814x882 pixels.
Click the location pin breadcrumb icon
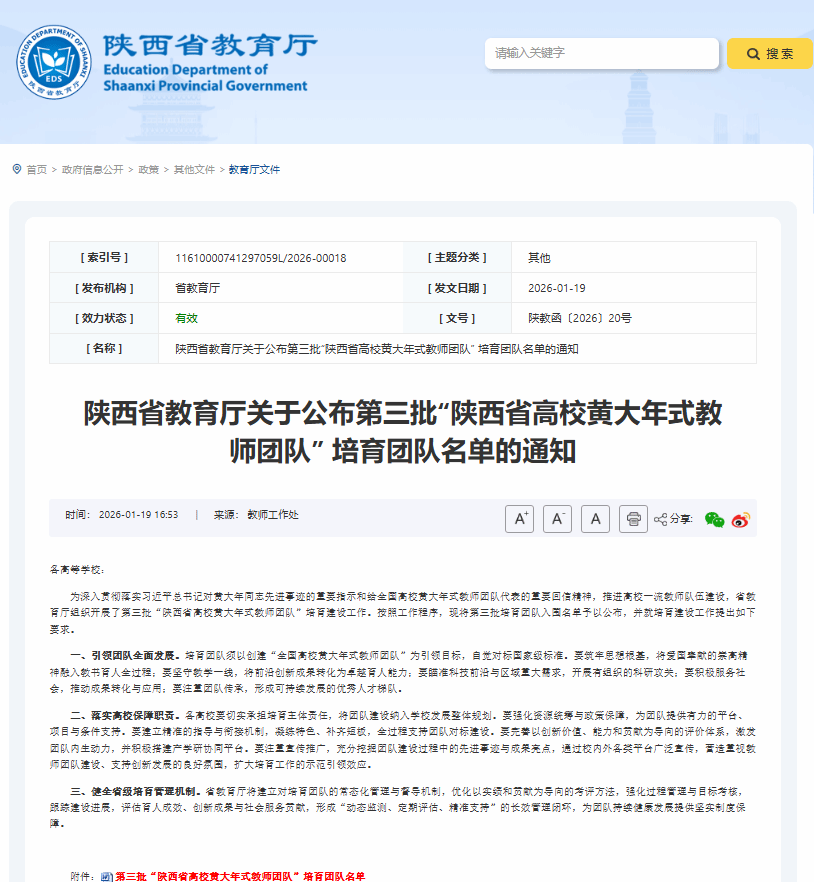coord(17,169)
